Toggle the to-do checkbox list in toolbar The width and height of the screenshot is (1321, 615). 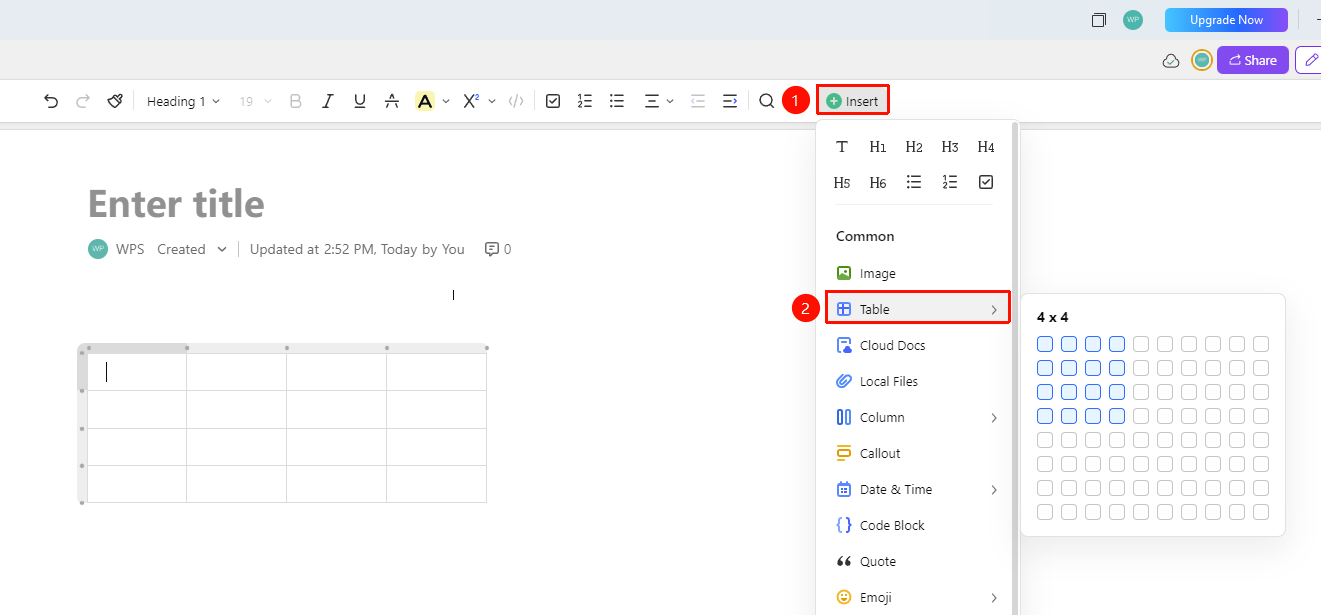553,101
